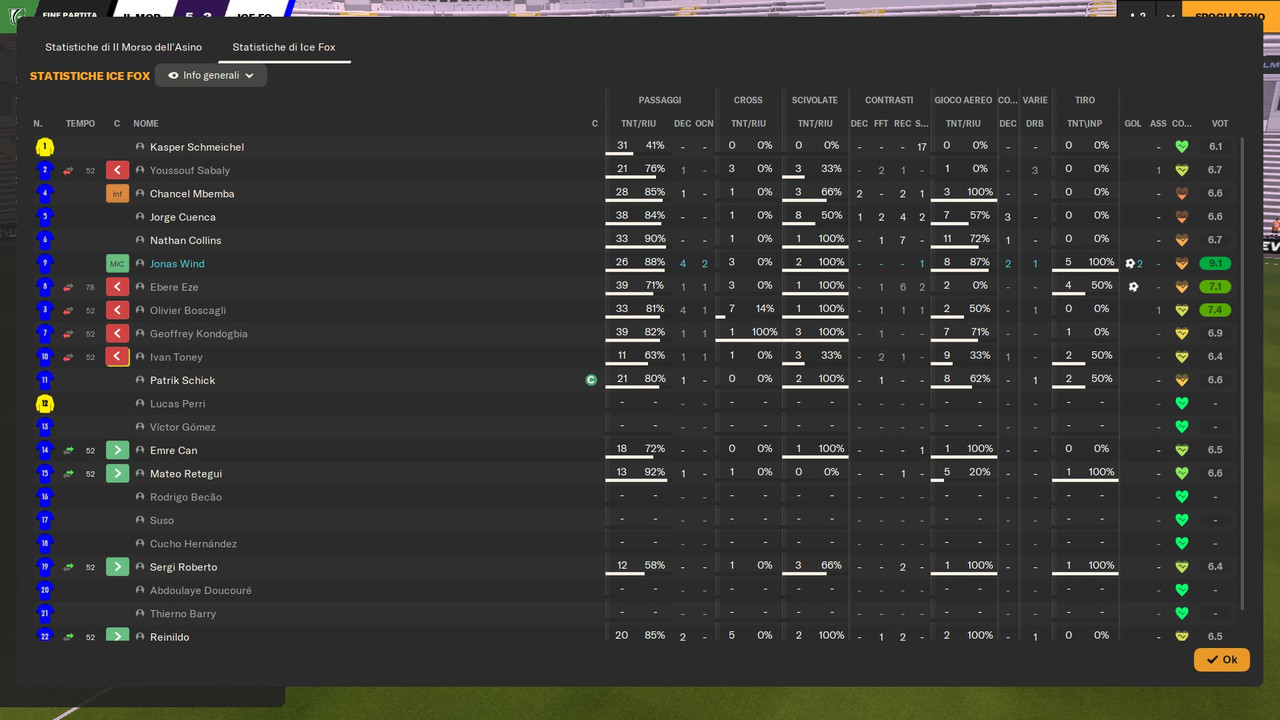Open Jonas Wind's player profile link
1280x720 pixels.
pyautogui.click(x=177, y=264)
